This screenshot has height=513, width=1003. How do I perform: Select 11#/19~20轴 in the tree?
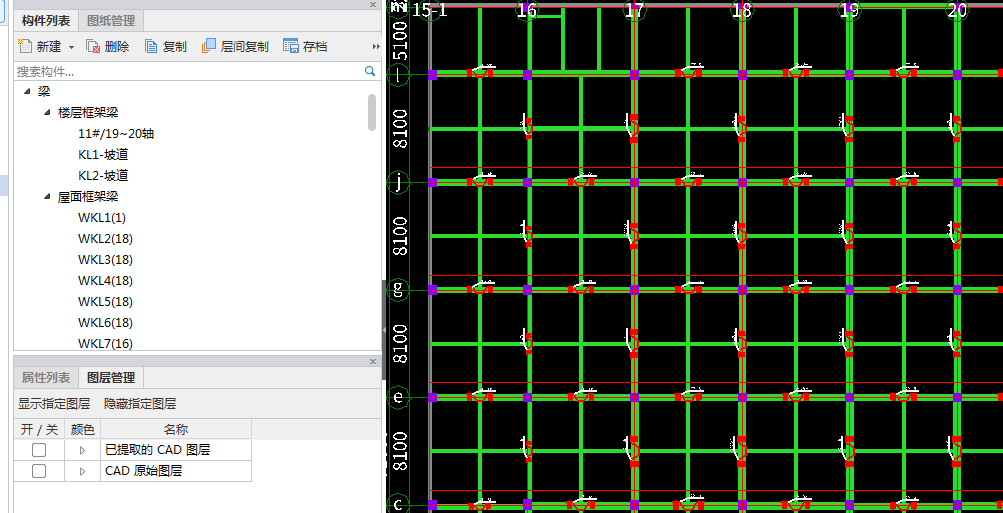[116, 134]
